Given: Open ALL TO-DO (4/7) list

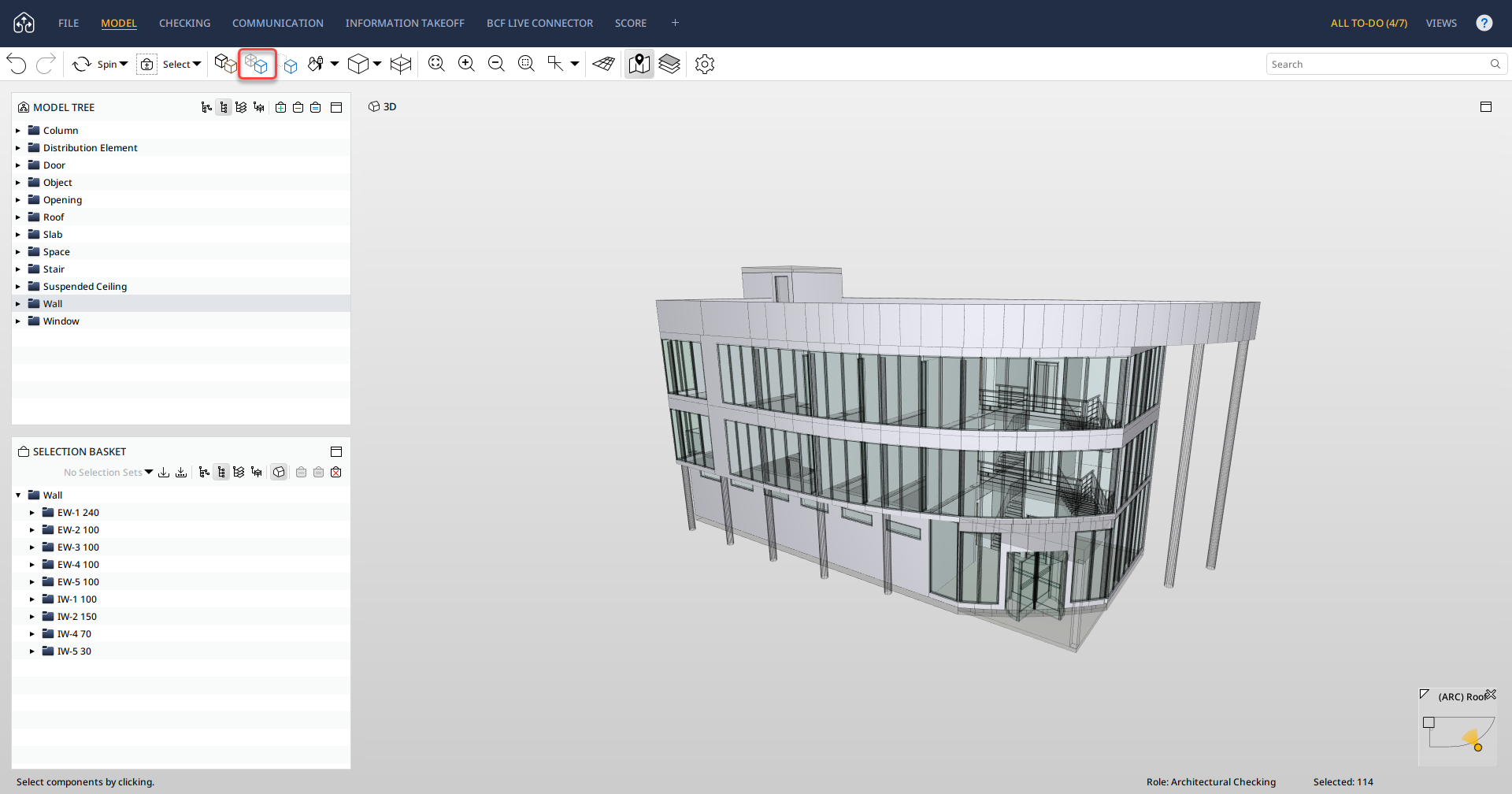Looking at the screenshot, I should [1369, 23].
